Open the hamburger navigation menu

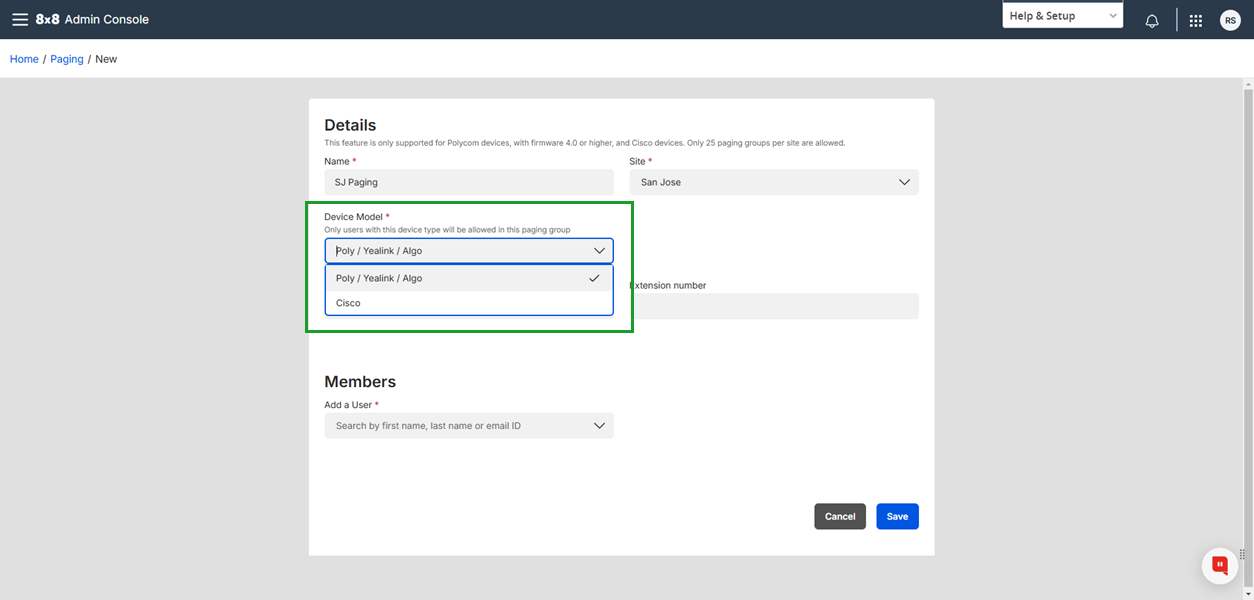[x=20, y=19]
